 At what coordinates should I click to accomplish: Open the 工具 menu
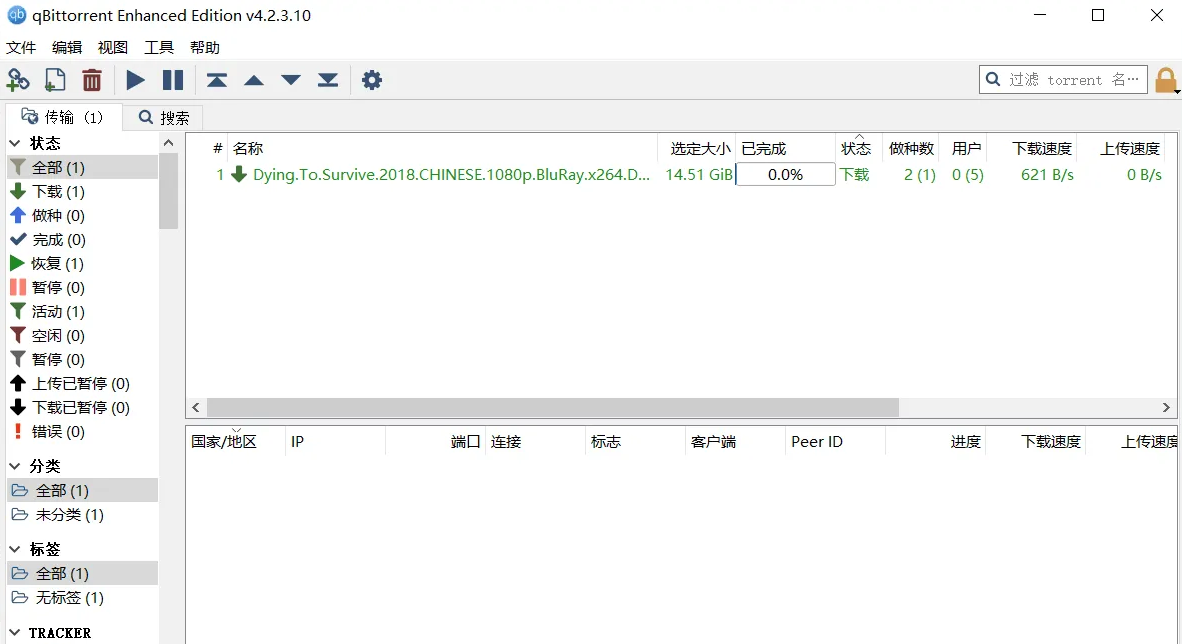tap(158, 47)
